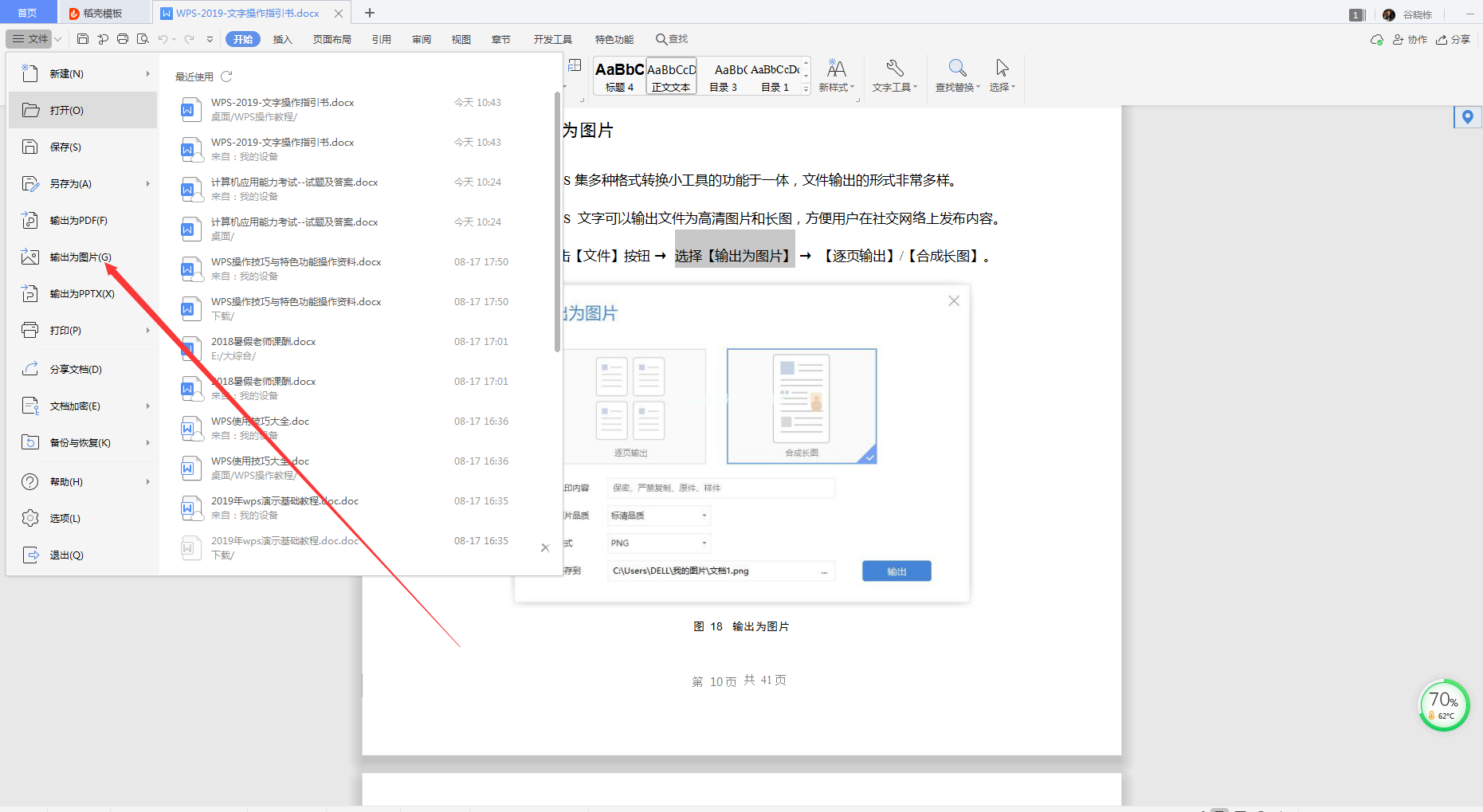Go to the 首页 home tab
Image resolution: width=1483 pixels, height=812 pixels.
pos(28,13)
